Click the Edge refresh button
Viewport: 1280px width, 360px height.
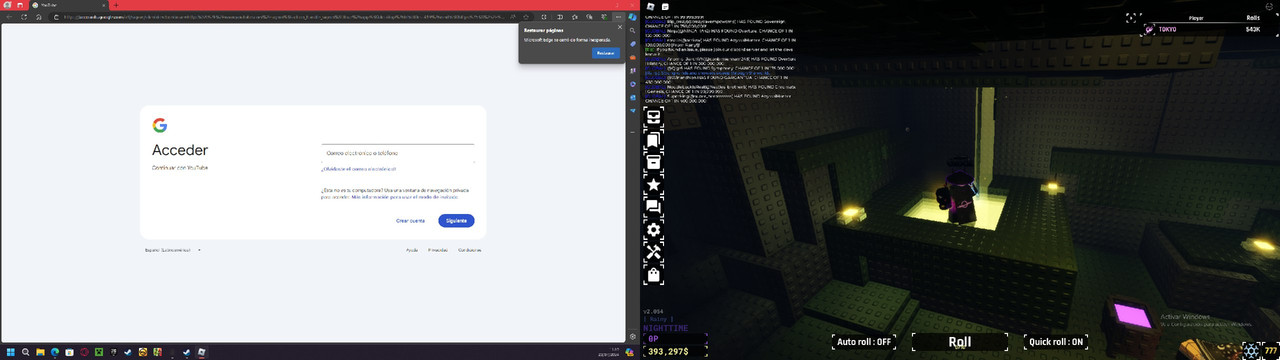pos(24,17)
